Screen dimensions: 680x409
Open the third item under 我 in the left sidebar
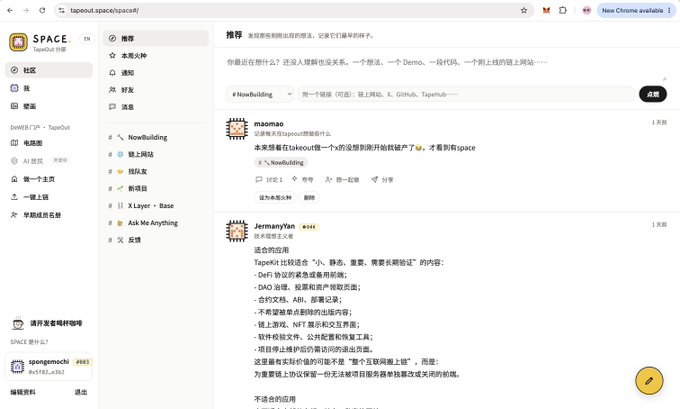click(x=49, y=106)
